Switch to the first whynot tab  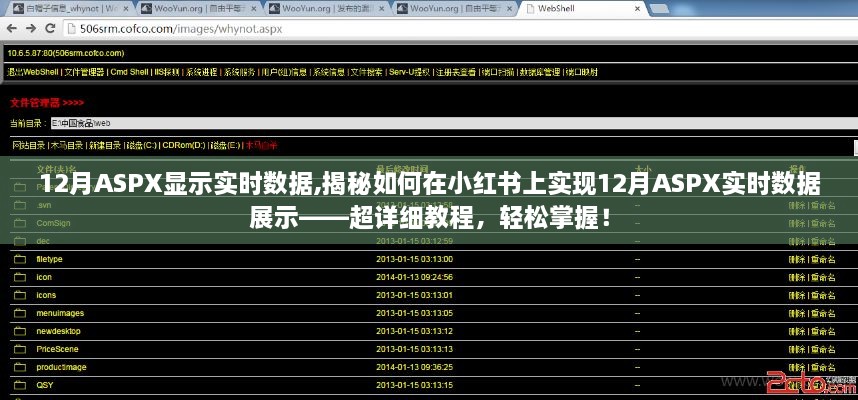[69, 9]
